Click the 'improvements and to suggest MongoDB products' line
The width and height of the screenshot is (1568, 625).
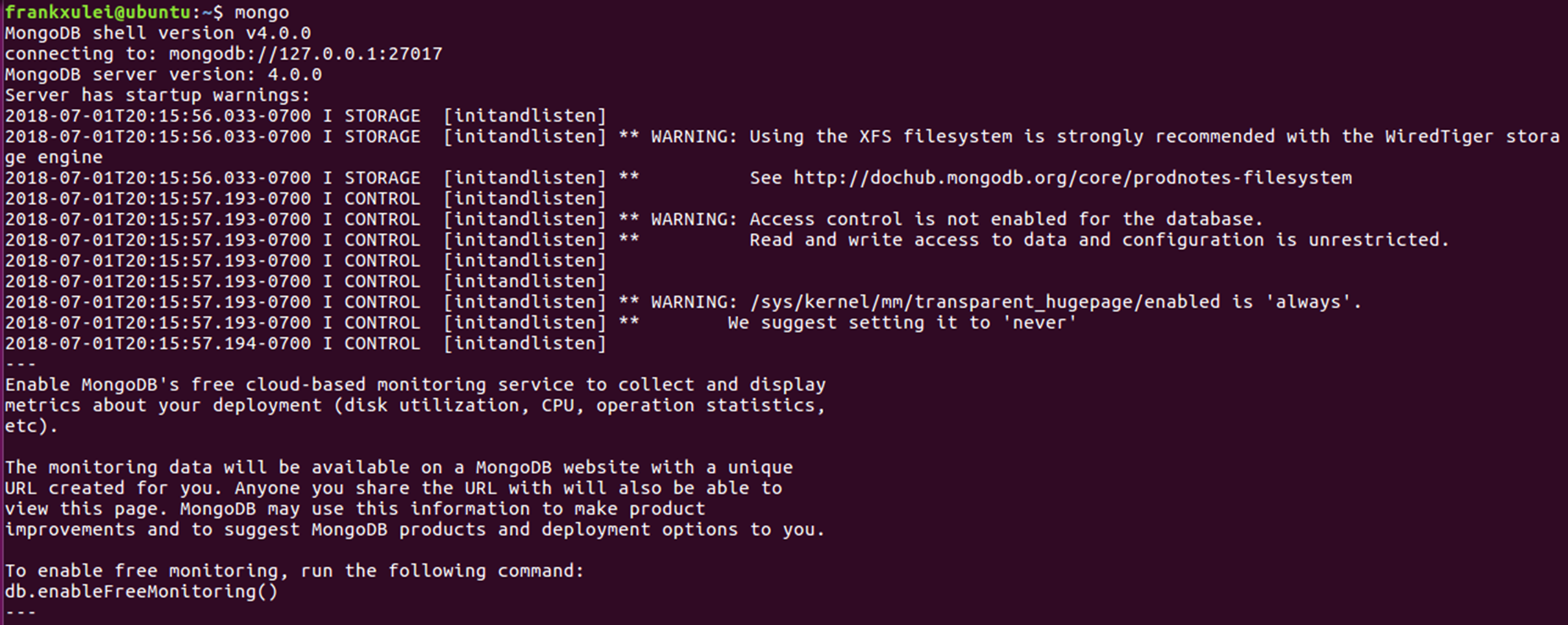(415, 530)
